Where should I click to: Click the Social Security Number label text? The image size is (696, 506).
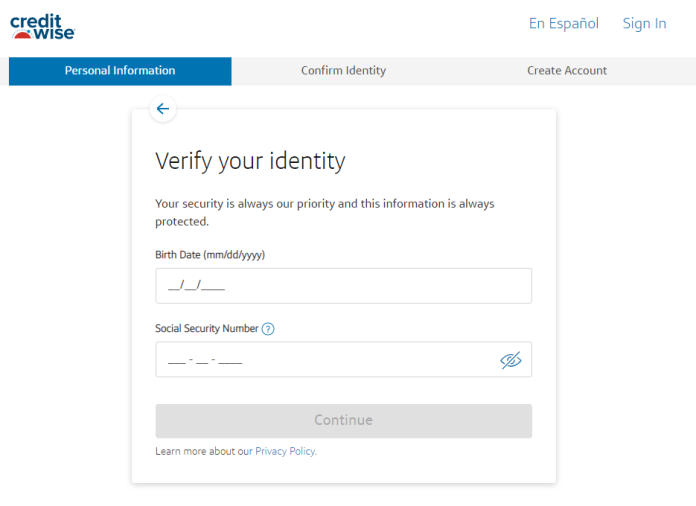pos(207,329)
